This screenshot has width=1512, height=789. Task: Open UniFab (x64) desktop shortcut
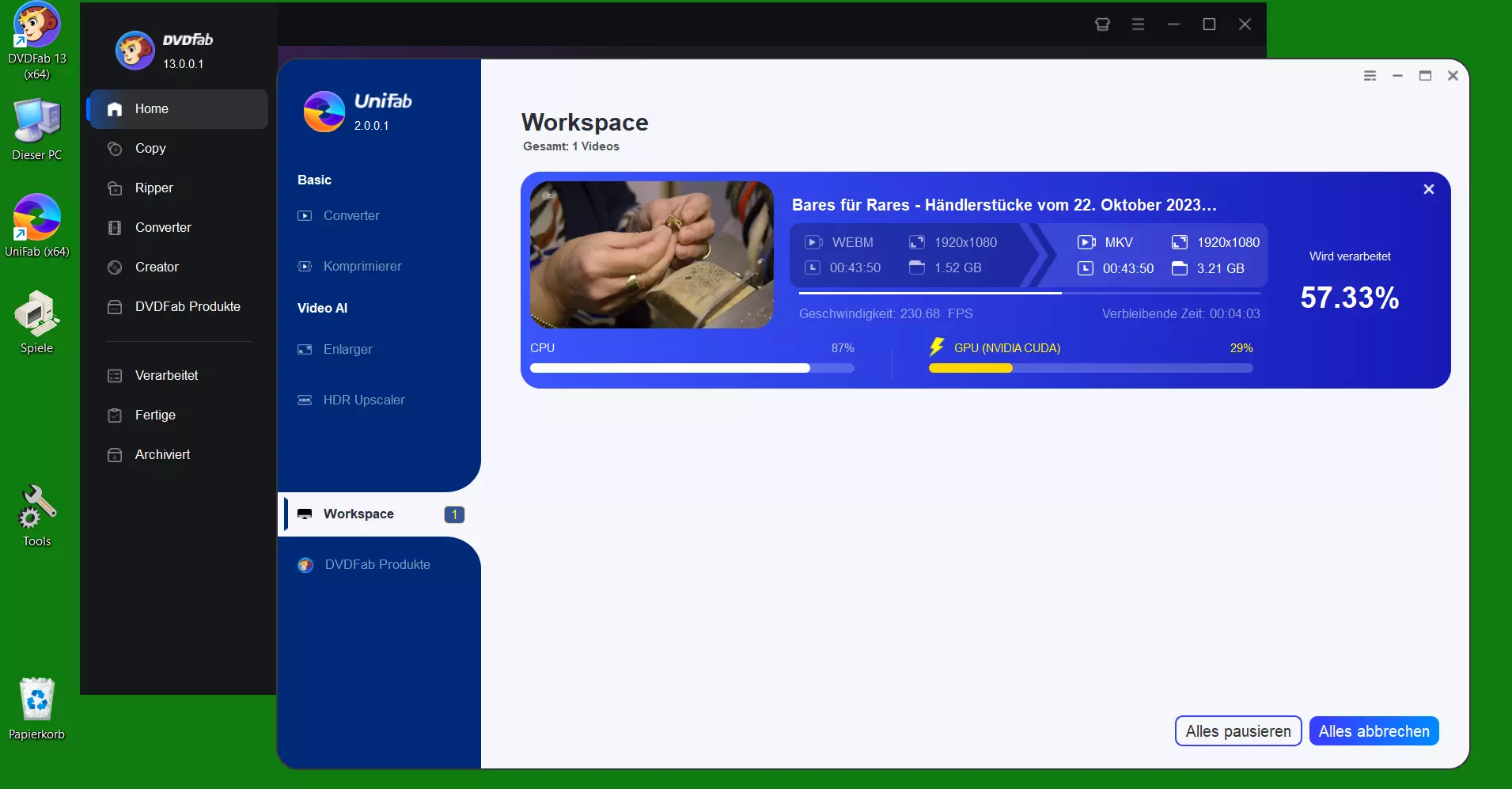[36, 226]
